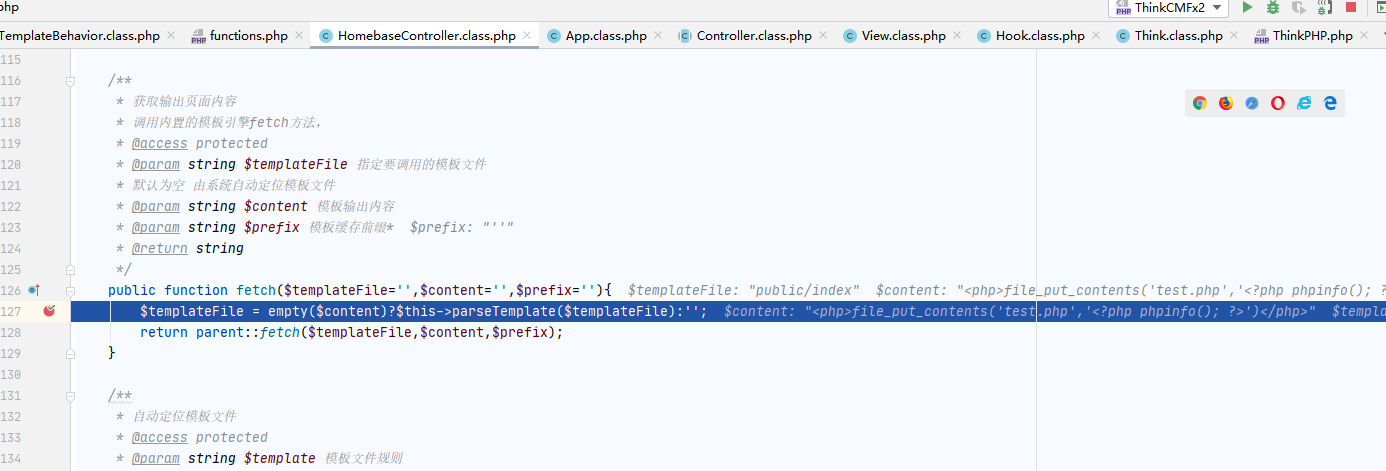This screenshot has width=1386, height=471.
Task: Run with coverage icon
Action: [x=1299, y=7]
